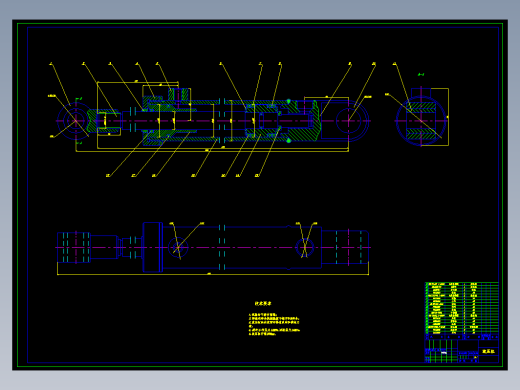Click the green parts list table
The width and height of the screenshot is (520, 390).
pyautogui.click(x=462, y=307)
